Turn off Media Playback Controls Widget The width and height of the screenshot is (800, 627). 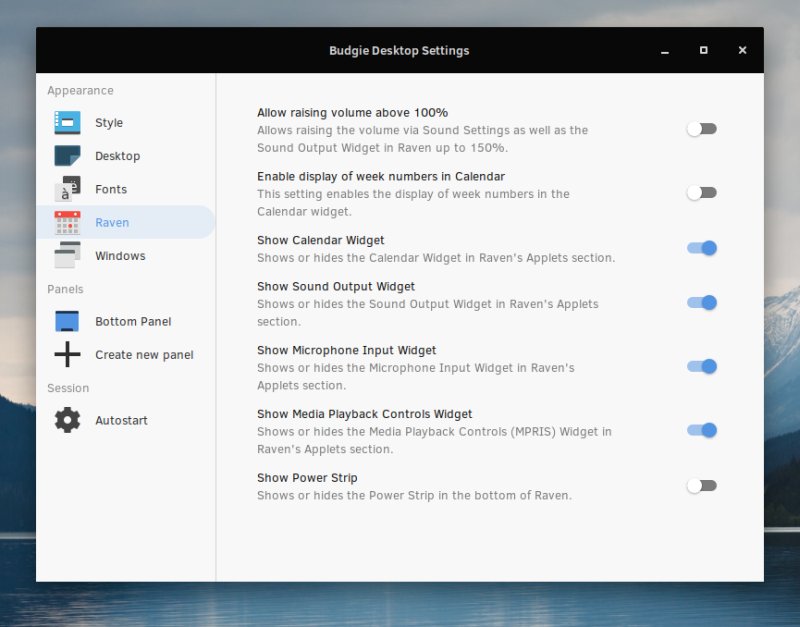703,430
